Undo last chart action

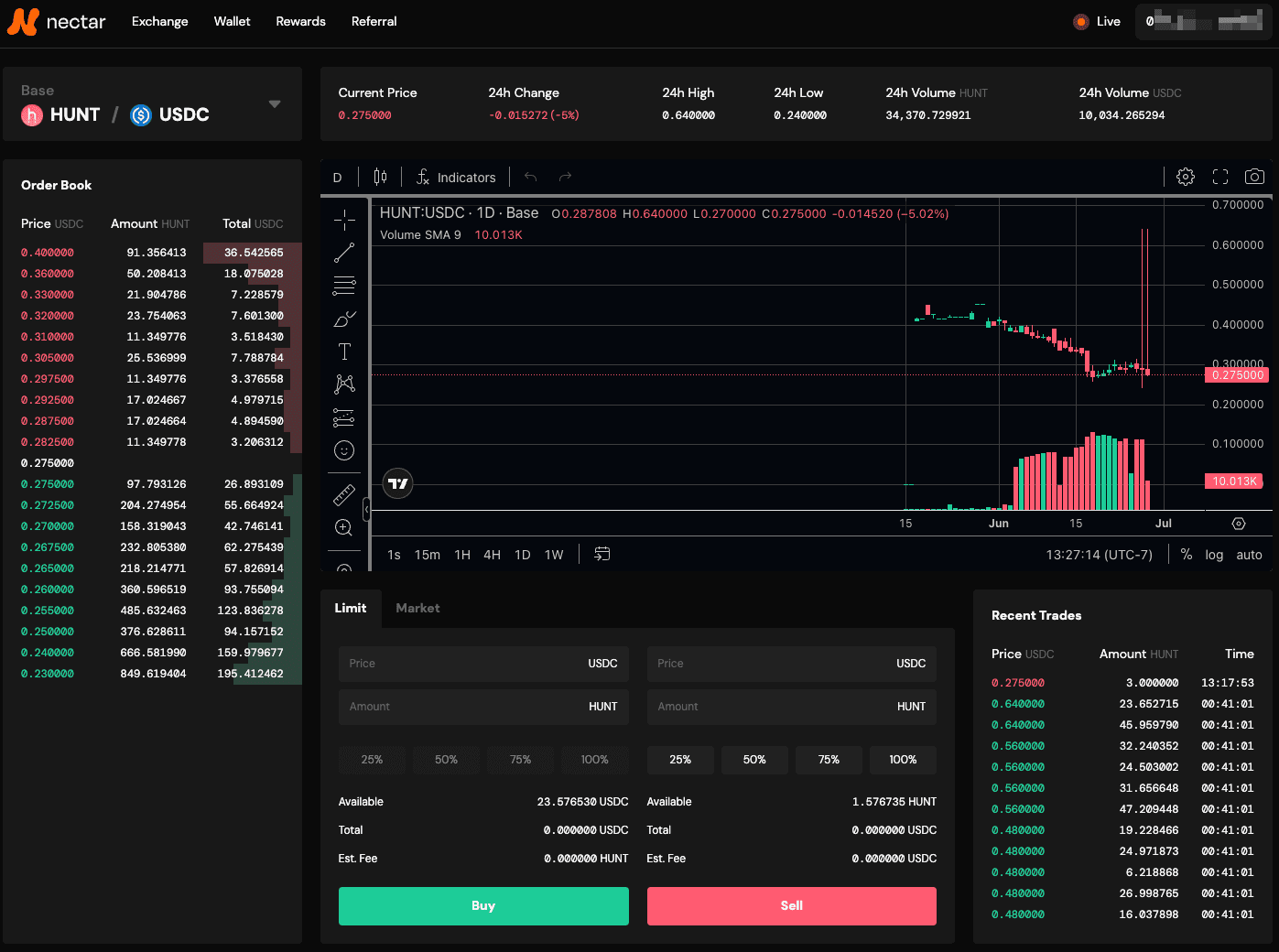click(530, 177)
